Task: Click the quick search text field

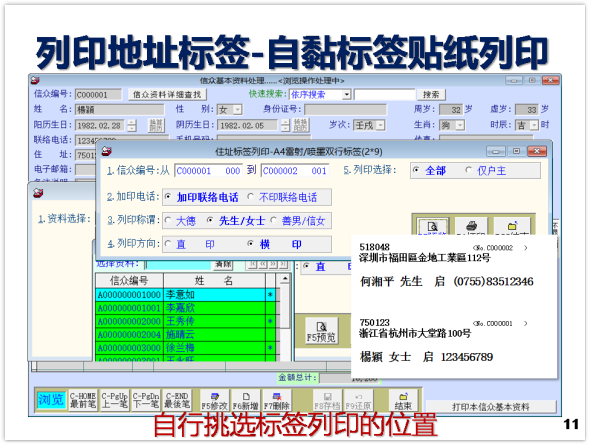Action: point(384,94)
